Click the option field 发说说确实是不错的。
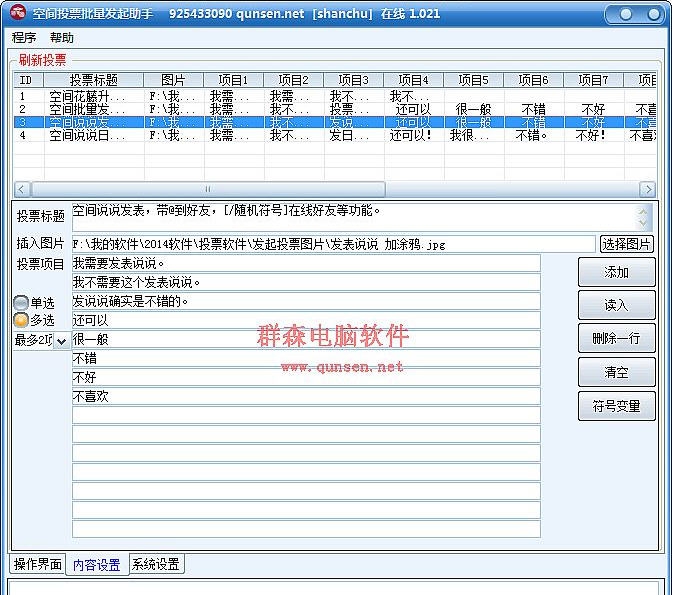Screen dimensions: 673x595 pos(306,301)
